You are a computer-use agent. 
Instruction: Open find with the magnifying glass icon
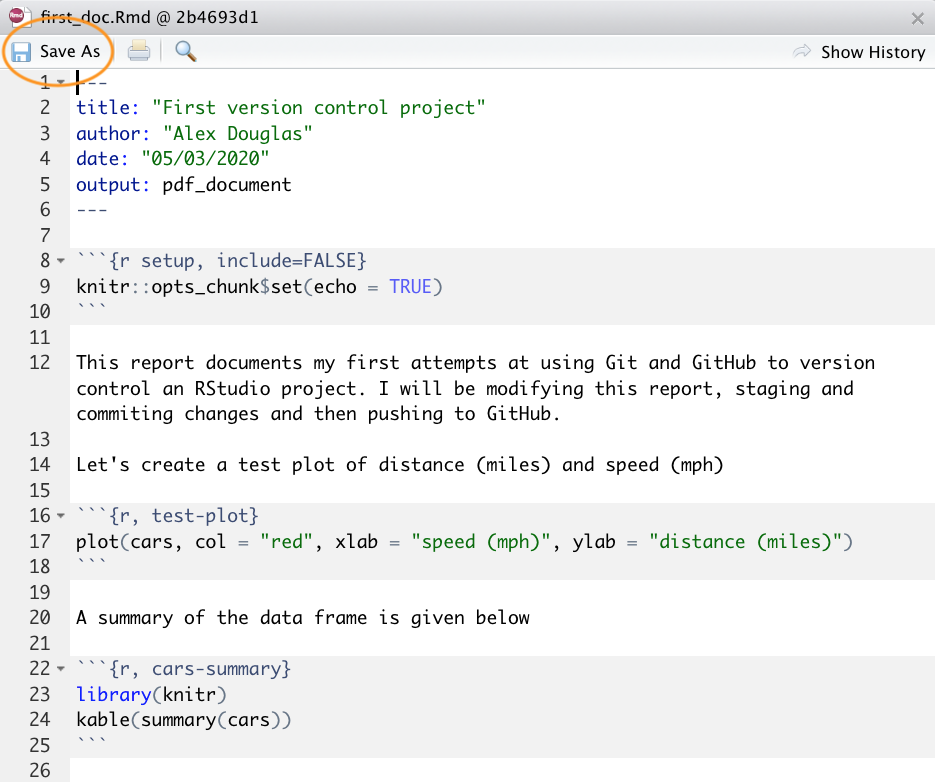click(185, 51)
